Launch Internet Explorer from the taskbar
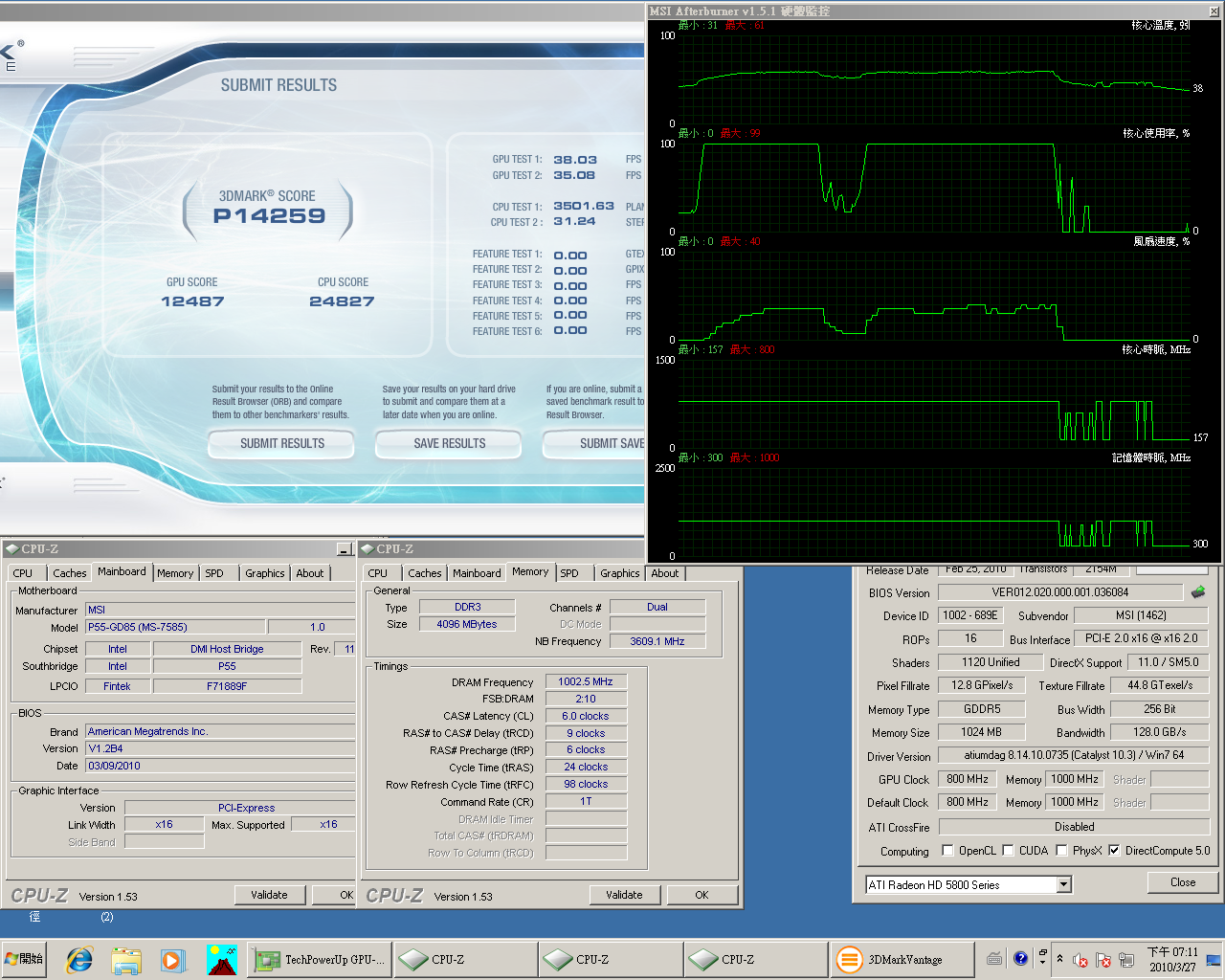 pyautogui.click(x=78, y=959)
